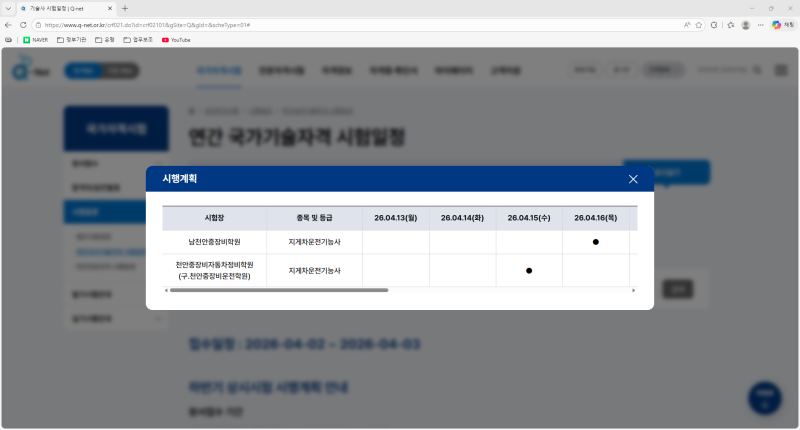Click 지게차운전기능사 in the 천안중장비자동차정비학원 row
Viewport: 800px width, 430px height.
[x=314, y=270]
